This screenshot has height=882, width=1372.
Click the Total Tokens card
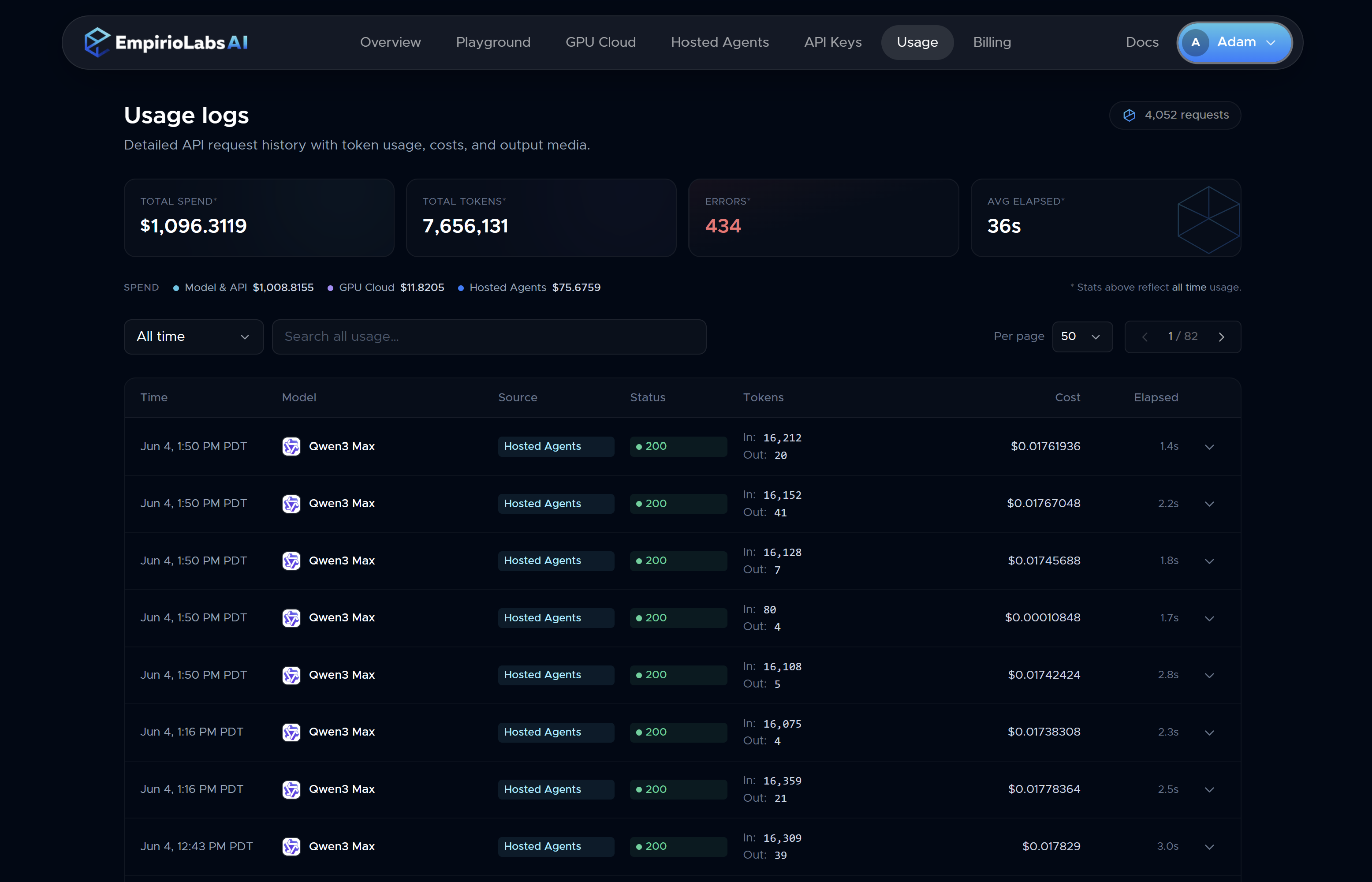541,218
